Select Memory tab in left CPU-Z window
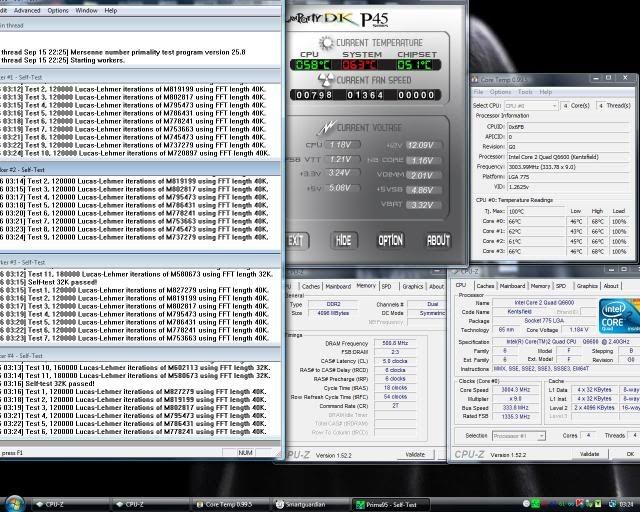Viewport: 640px width, 512px height. (366, 286)
